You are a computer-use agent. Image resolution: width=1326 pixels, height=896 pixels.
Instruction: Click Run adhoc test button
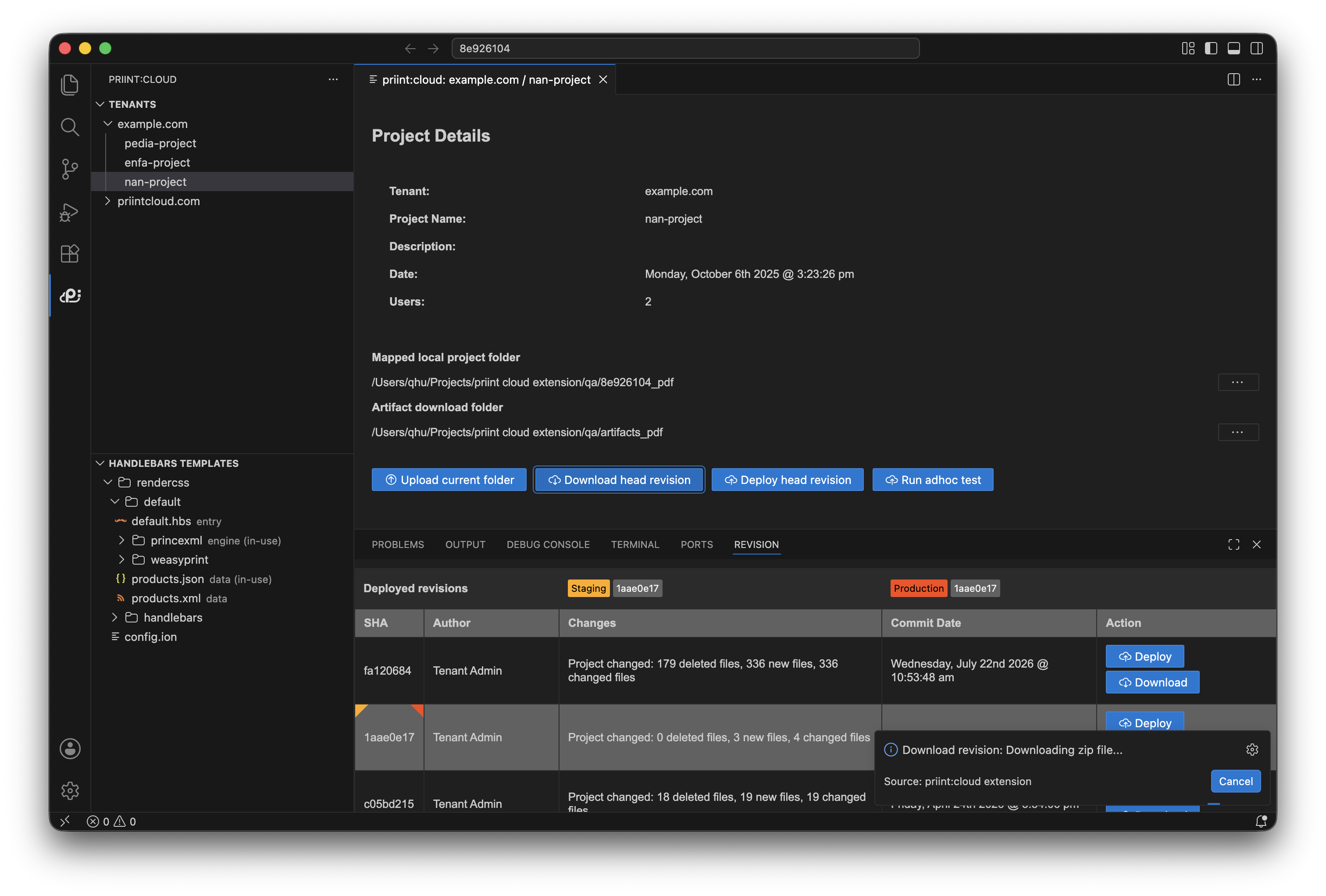click(932, 480)
